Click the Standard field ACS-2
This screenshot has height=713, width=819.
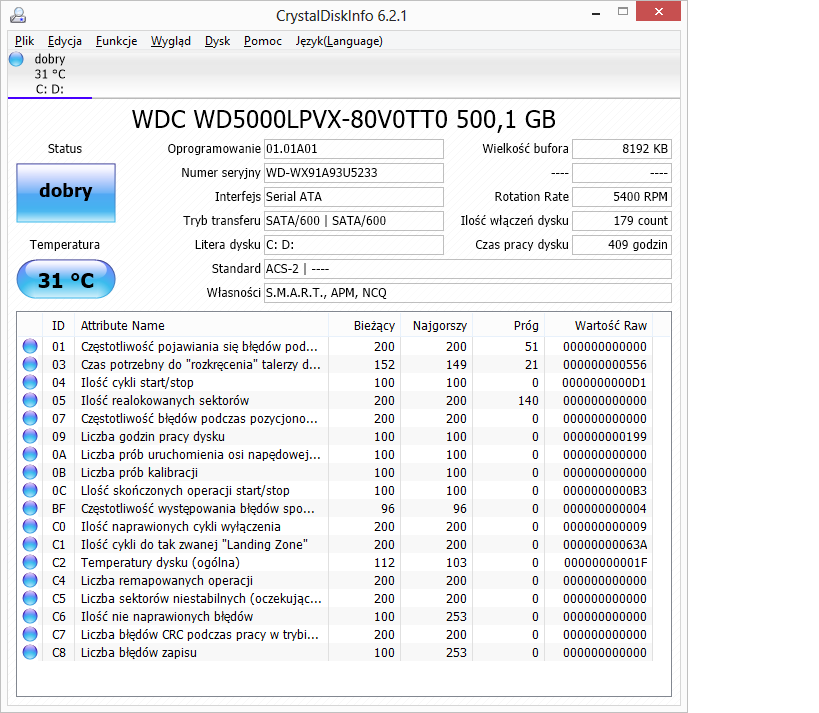tap(467, 269)
